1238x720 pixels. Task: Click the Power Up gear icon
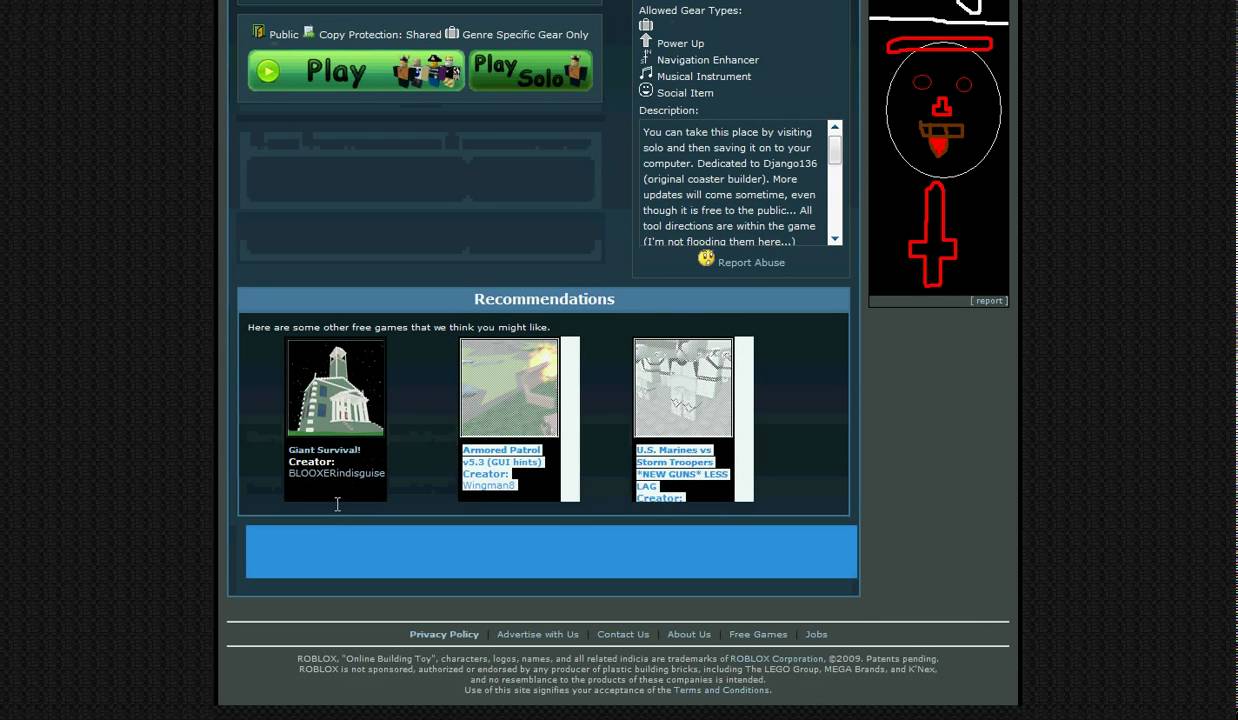646,41
